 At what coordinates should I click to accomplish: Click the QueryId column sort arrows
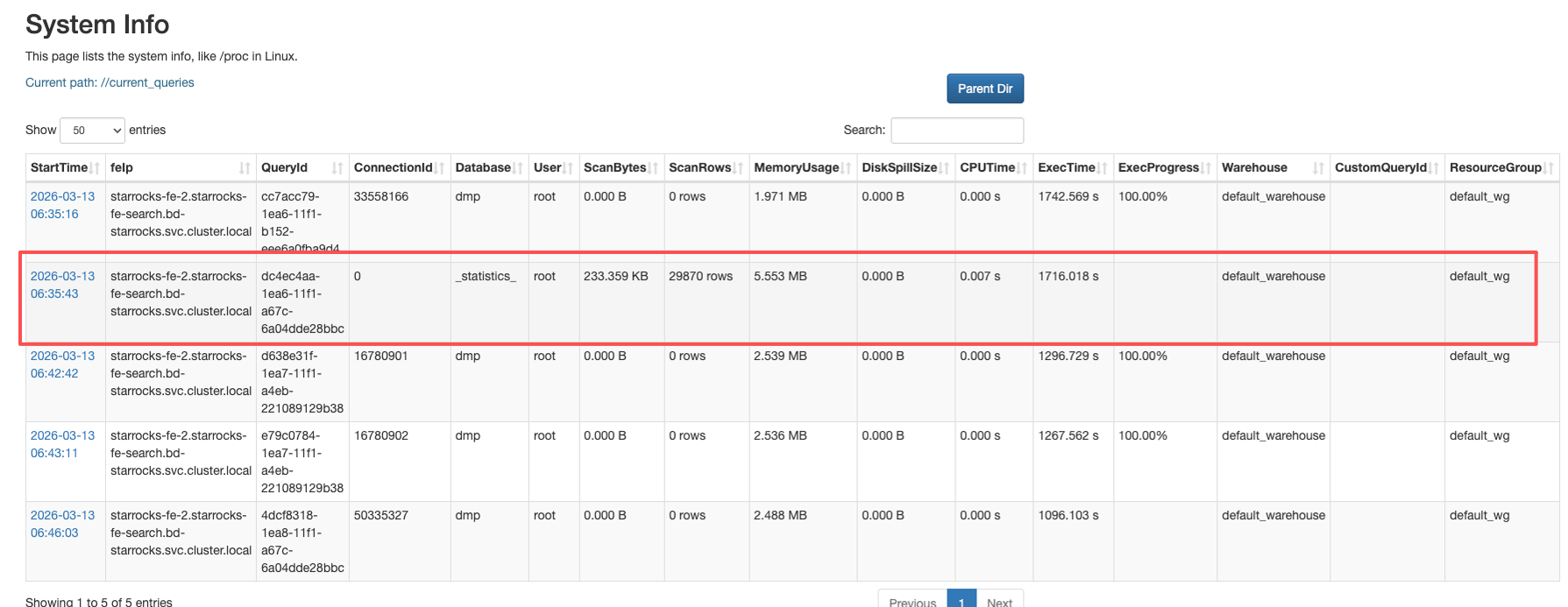point(337,168)
